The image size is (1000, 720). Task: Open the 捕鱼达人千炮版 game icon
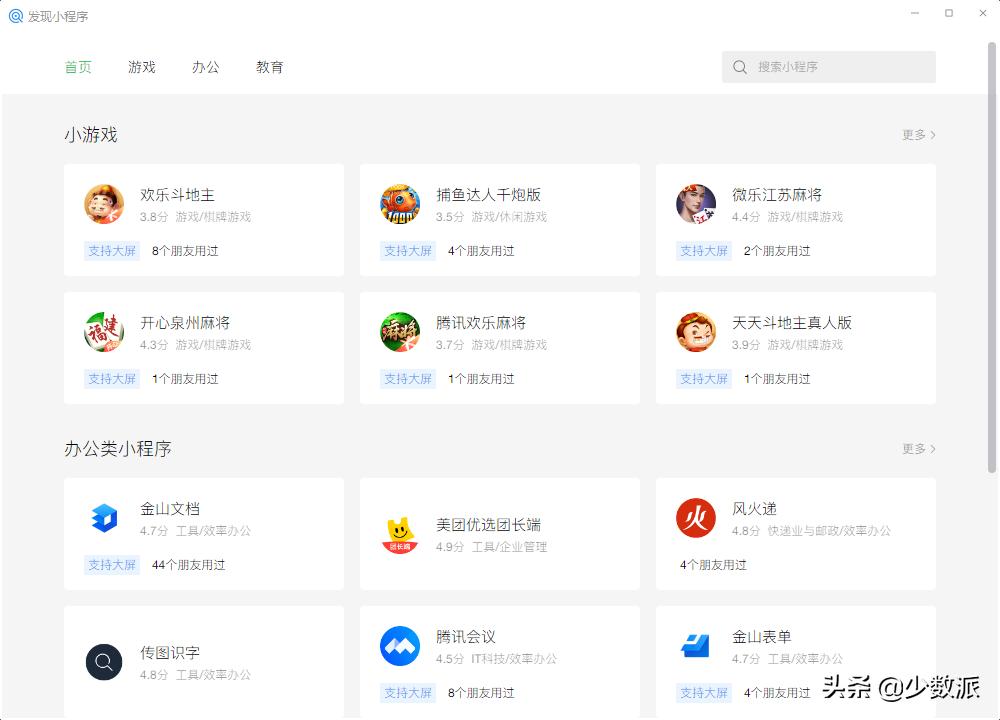click(x=400, y=203)
